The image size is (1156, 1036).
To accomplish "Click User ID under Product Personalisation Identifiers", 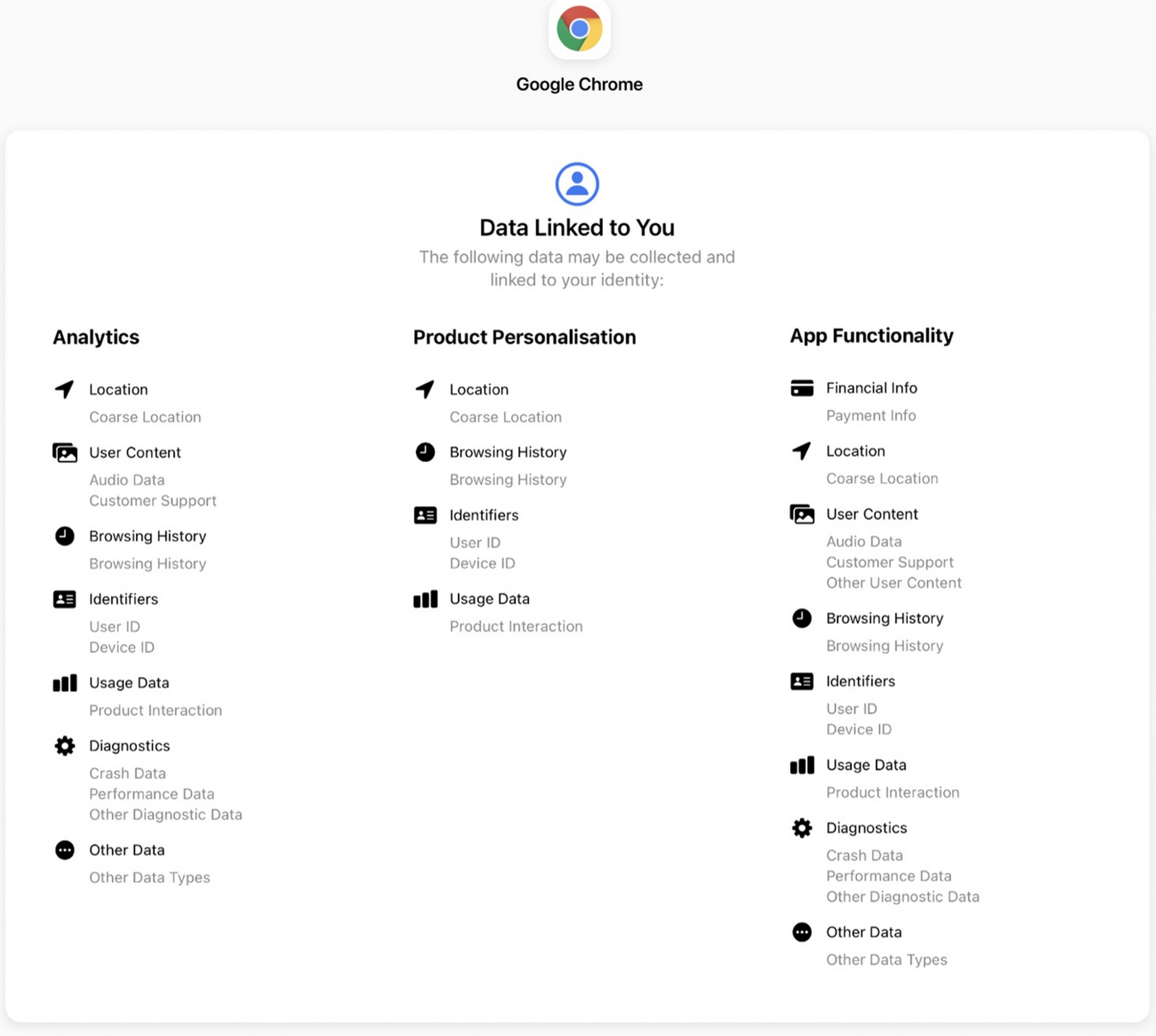I will point(475,542).
